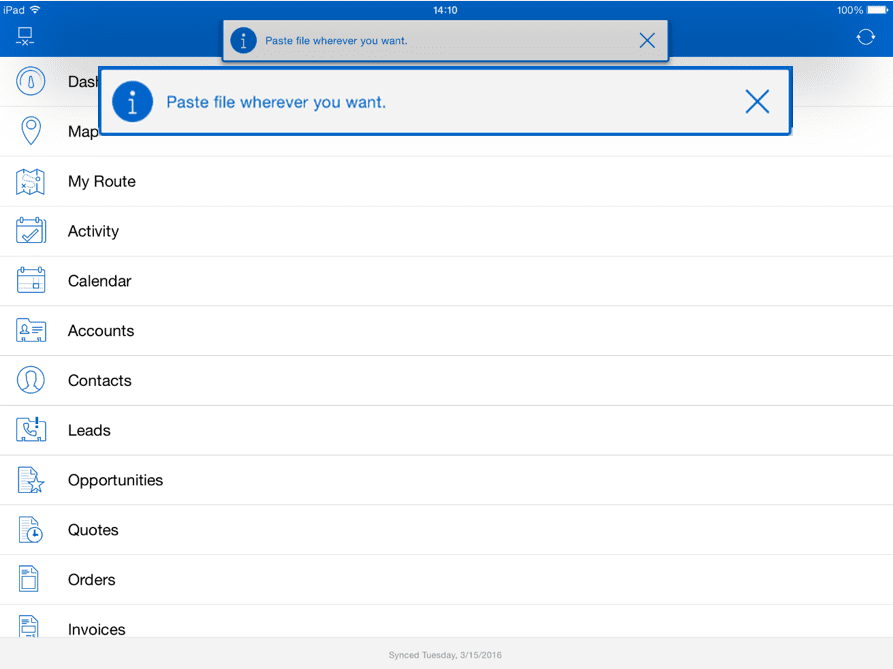
Task: Click the Leads phone icon
Action: click(x=31, y=429)
